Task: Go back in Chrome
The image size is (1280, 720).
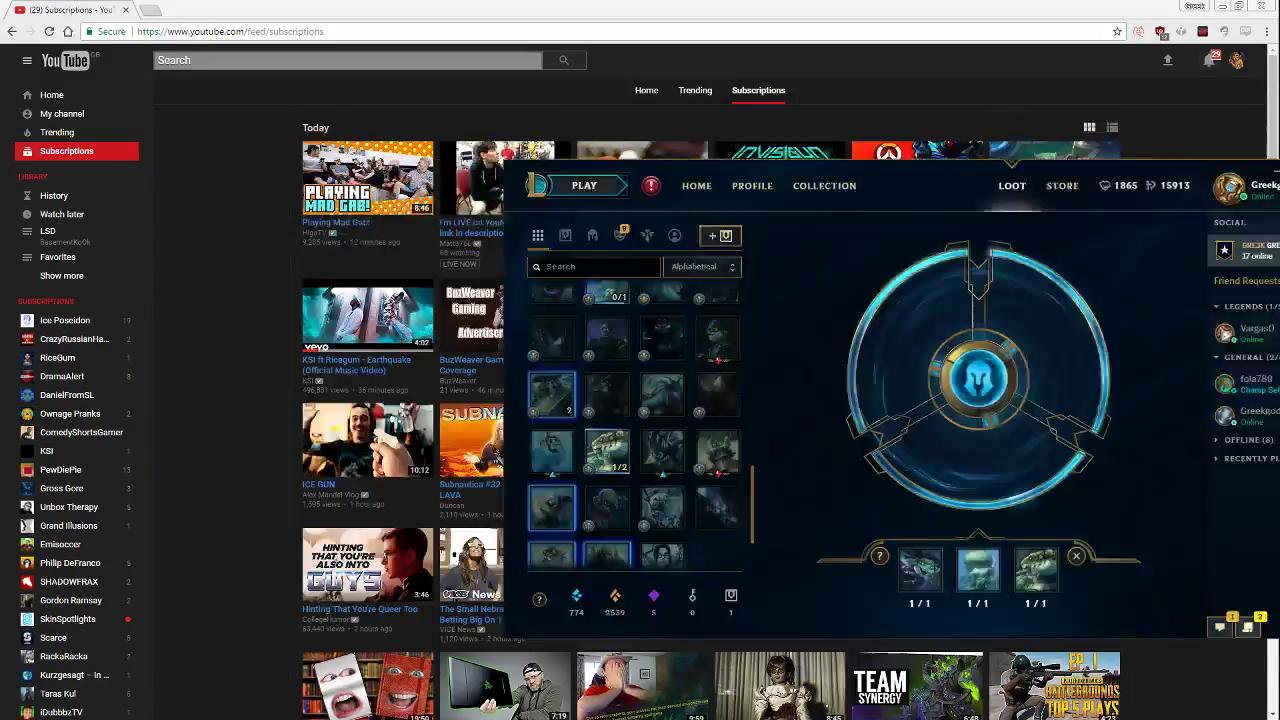Action: (12, 32)
